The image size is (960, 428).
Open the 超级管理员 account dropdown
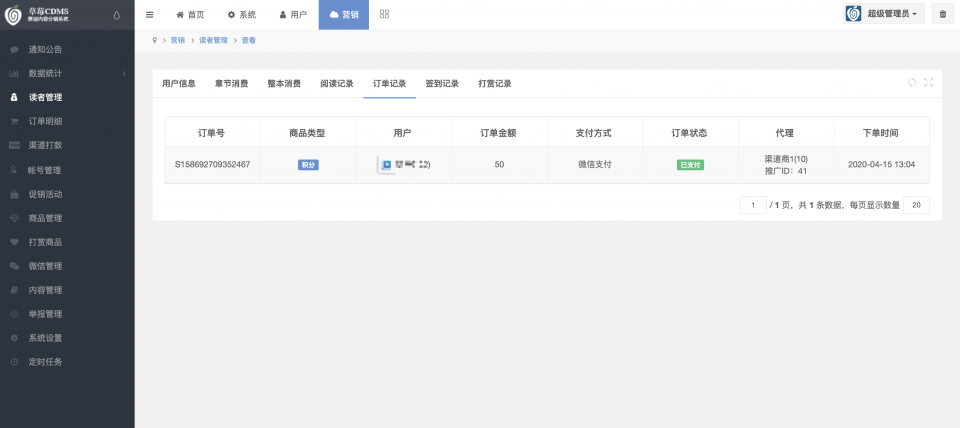point(884,13)
